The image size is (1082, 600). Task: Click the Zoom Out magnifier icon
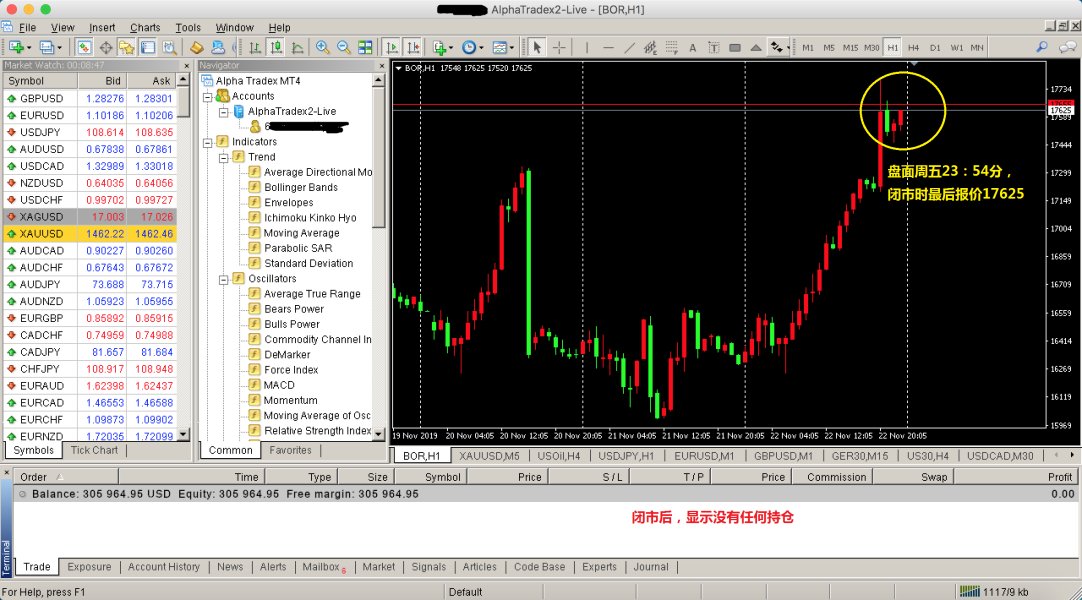click(343, 47)
